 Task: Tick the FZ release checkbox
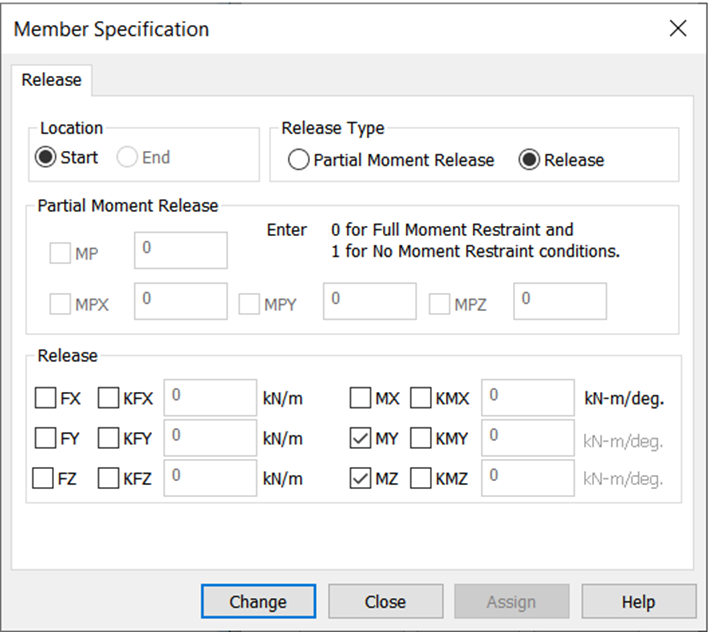point(43,478)
